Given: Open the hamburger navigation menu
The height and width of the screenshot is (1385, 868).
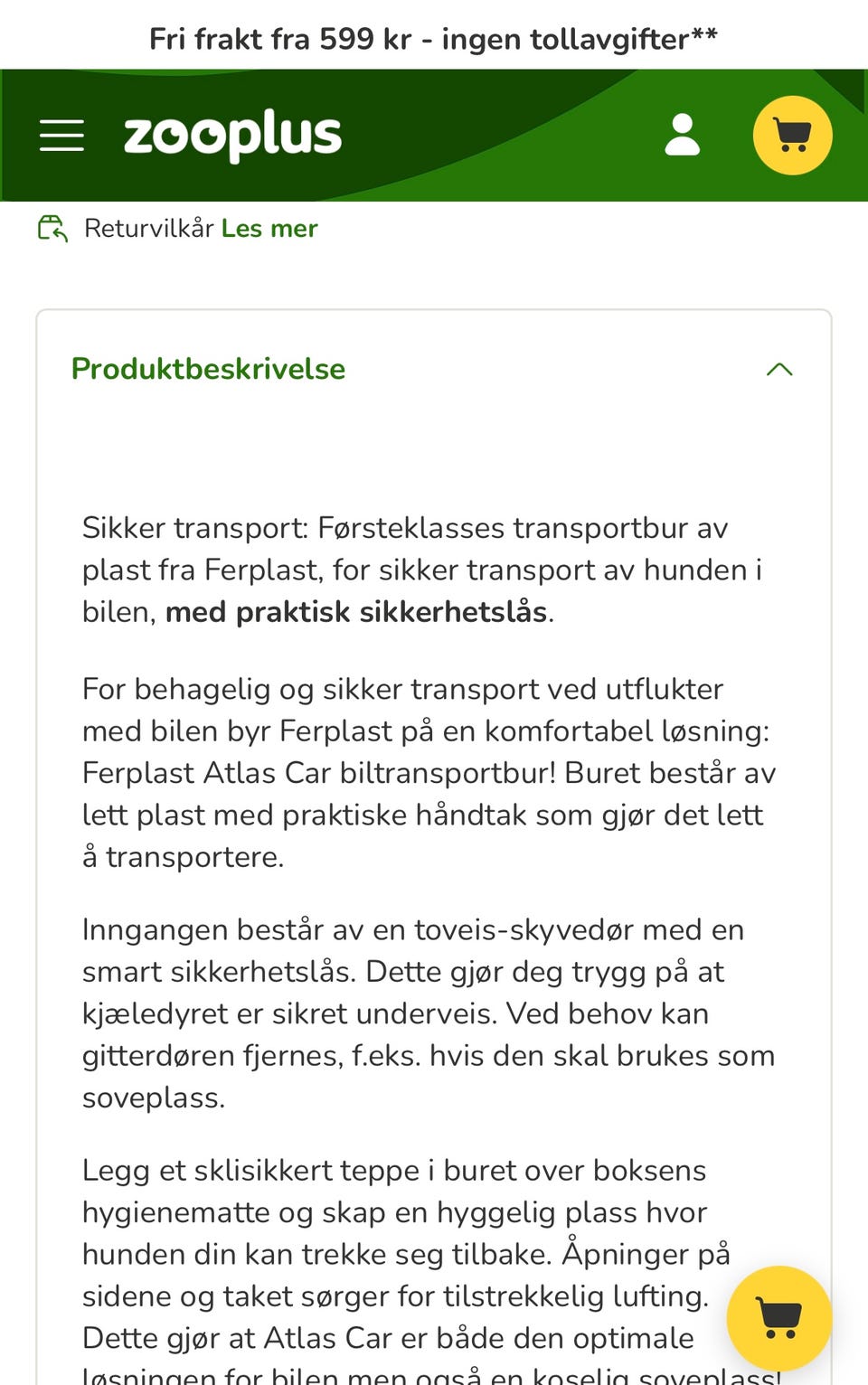Looking at the screenshot, I should 62,135.
